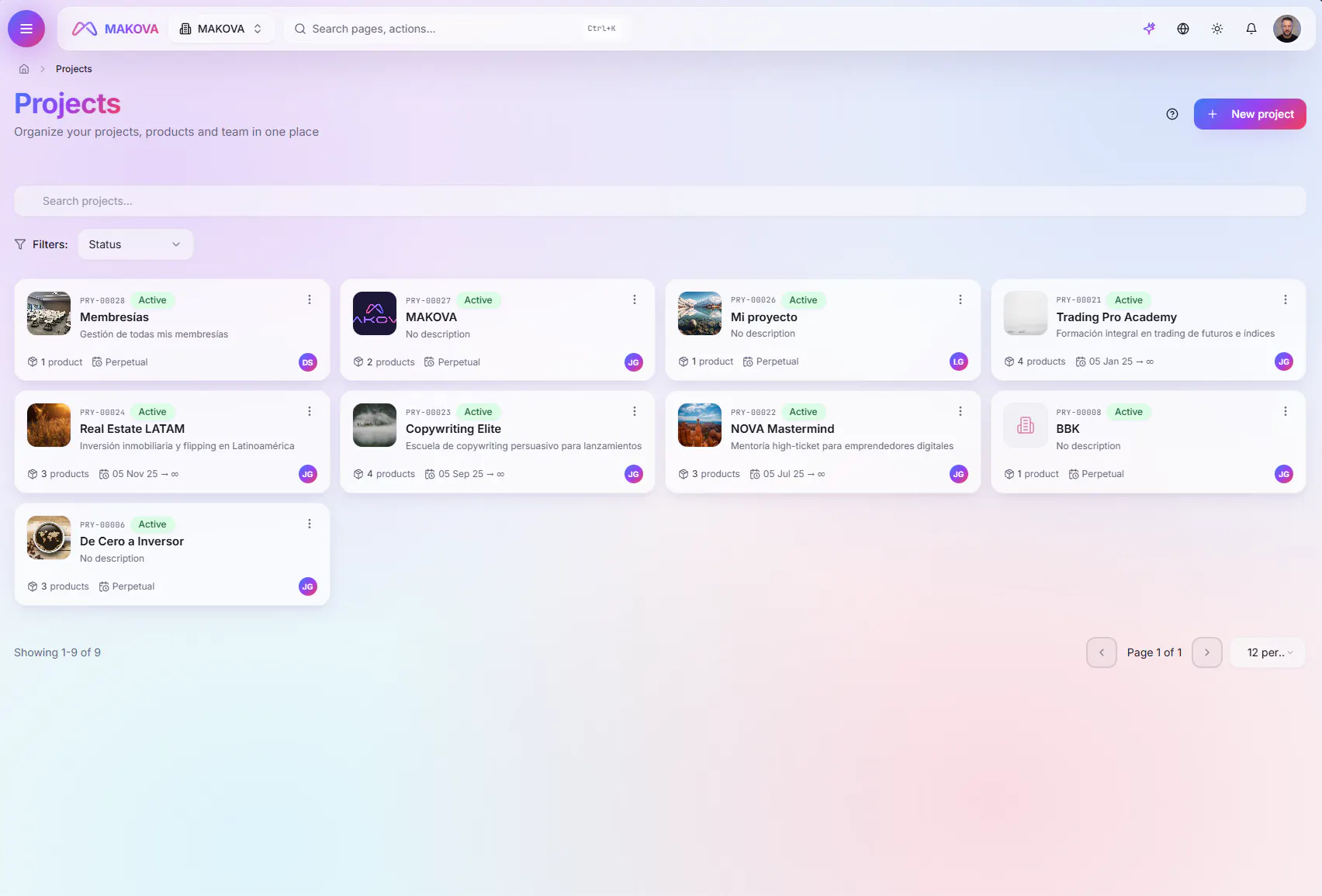Open Copywriting Elite options menu
Viewport: 1322px width, 896px height.
pyautogui.click(x=635, y=411)
